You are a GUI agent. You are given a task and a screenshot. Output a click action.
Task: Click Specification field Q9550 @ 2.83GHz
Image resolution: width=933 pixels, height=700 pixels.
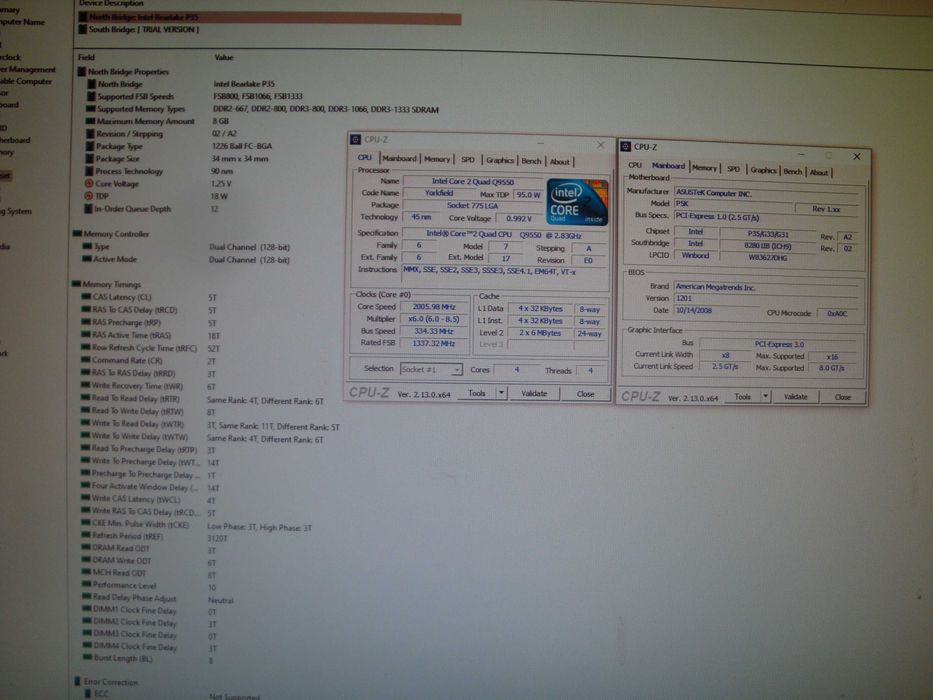(504, 235)
